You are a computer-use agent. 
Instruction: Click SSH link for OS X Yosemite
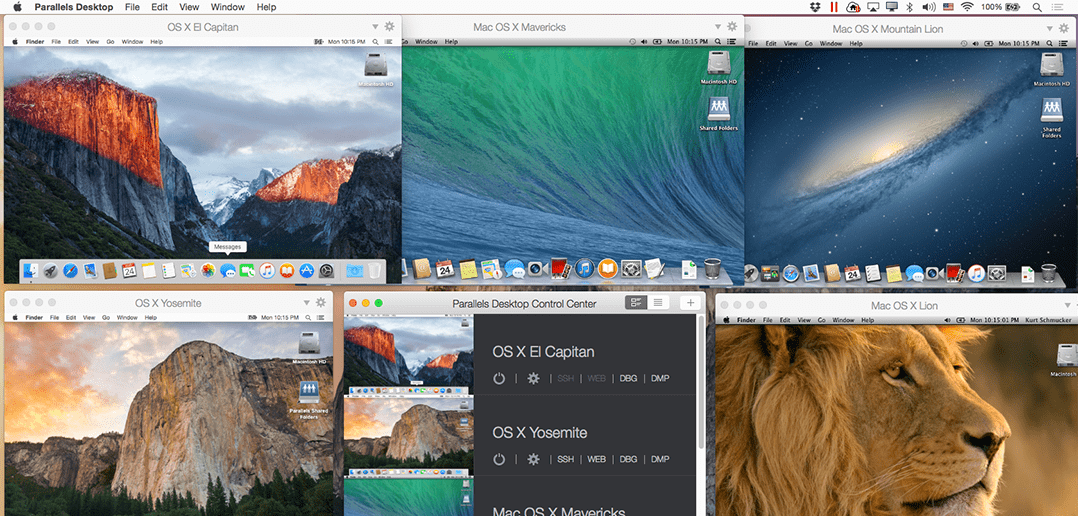[x=566, y=459]
